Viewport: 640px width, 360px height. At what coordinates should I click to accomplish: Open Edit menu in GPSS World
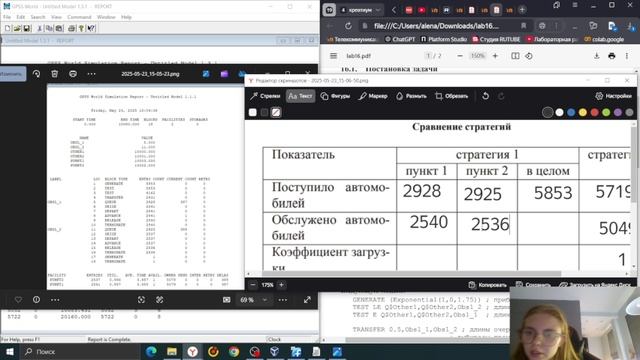20,17
